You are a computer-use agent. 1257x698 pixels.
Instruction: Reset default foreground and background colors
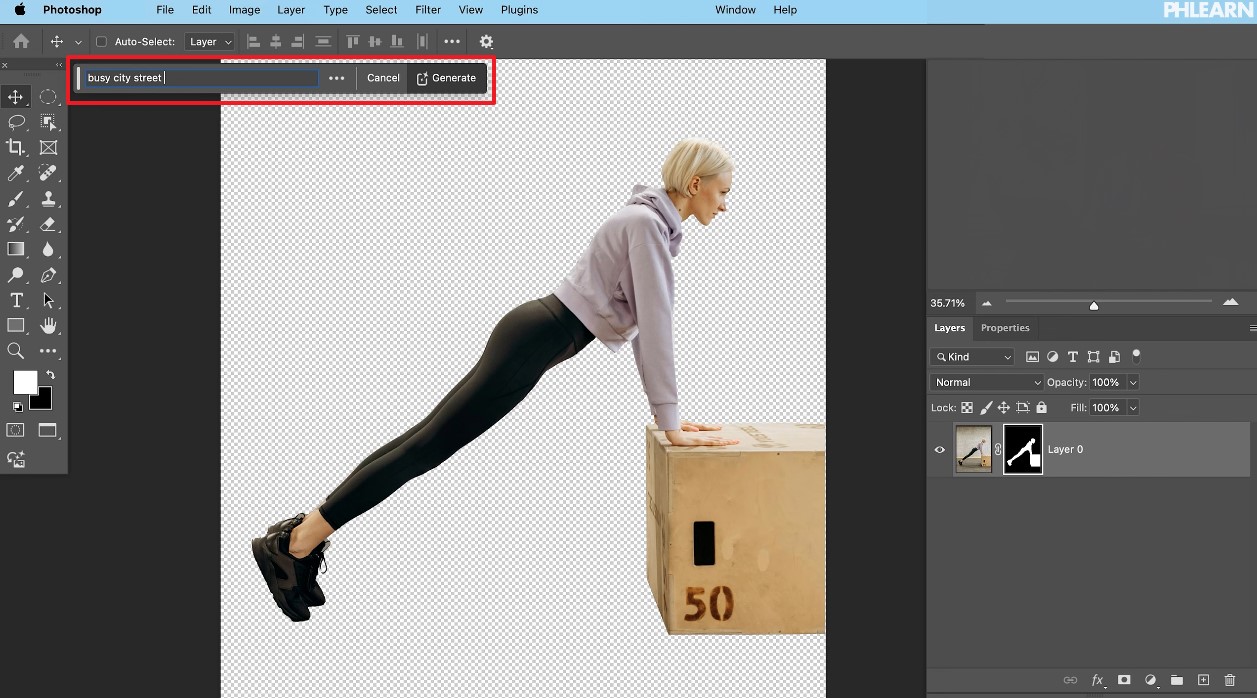pyautogui.click(x=17, y=407)
